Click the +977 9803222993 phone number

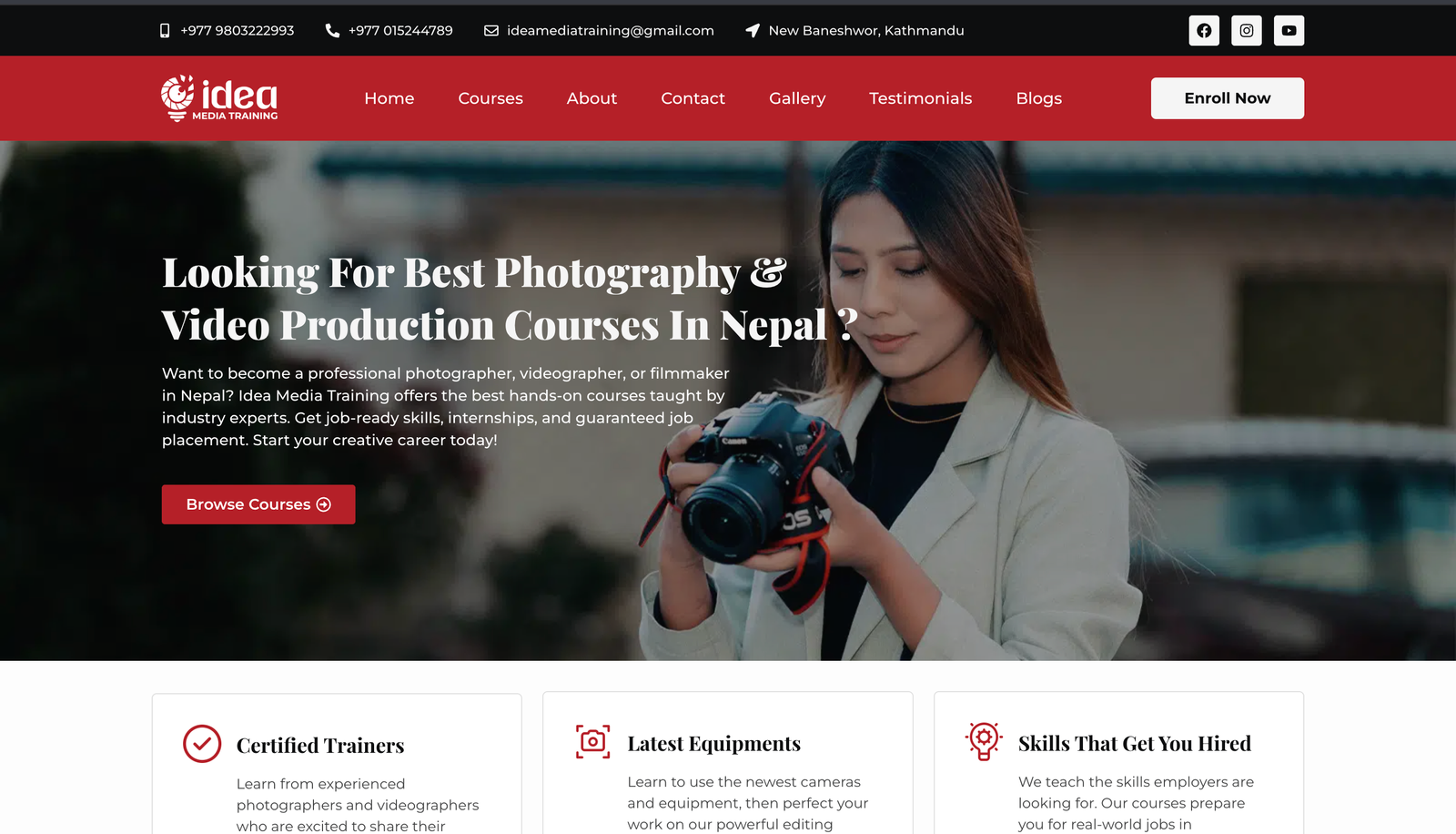[x=237, y=30]
